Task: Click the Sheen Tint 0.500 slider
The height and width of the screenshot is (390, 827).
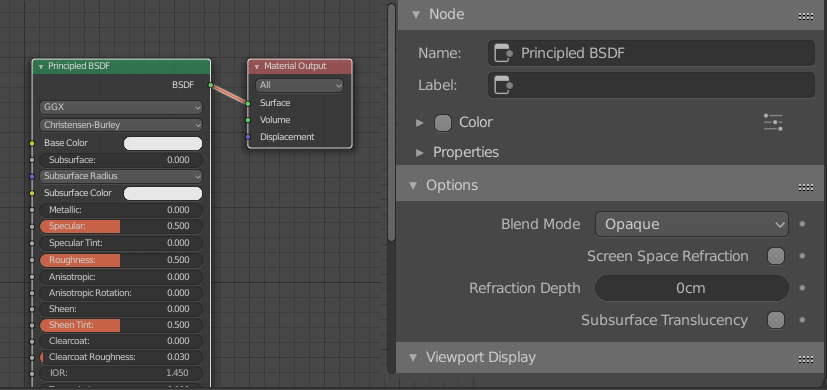Action: [x=121, y=325]
